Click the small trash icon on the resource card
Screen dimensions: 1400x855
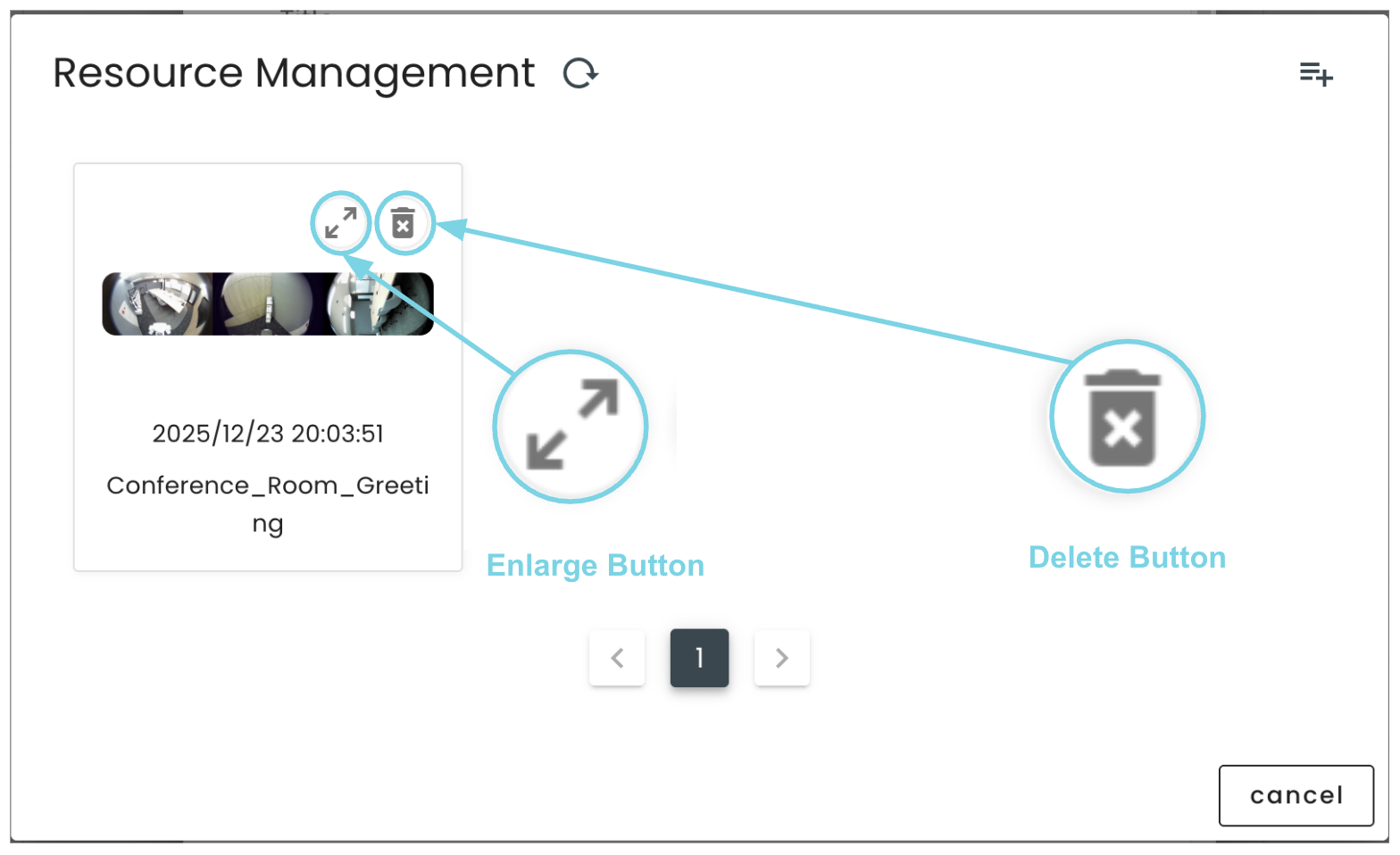point(404,223)
